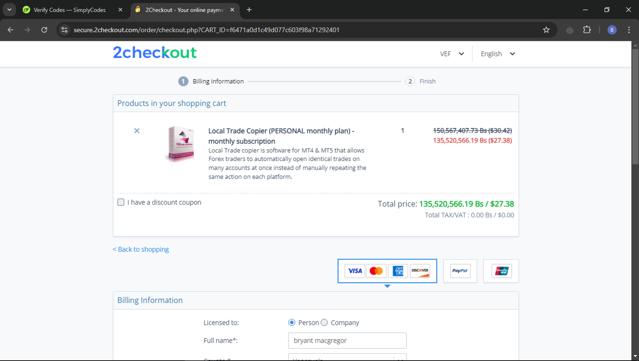Click the browser address bar URL

point(206,30)
